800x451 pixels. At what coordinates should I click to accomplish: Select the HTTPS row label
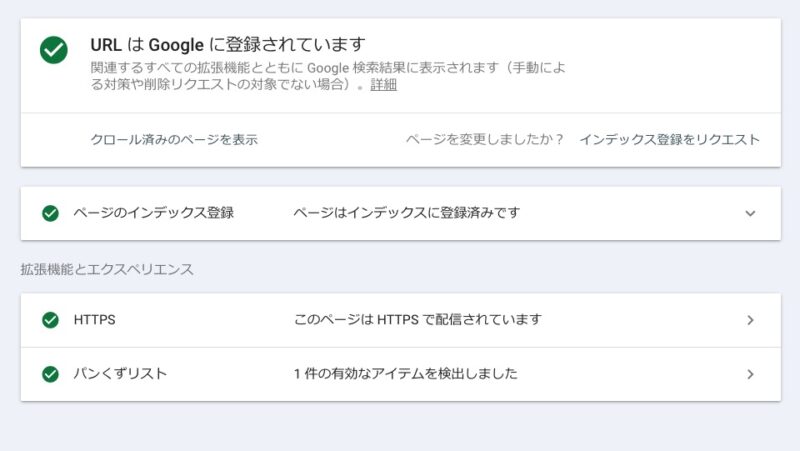pyautogui.click(x=94, y=320)
